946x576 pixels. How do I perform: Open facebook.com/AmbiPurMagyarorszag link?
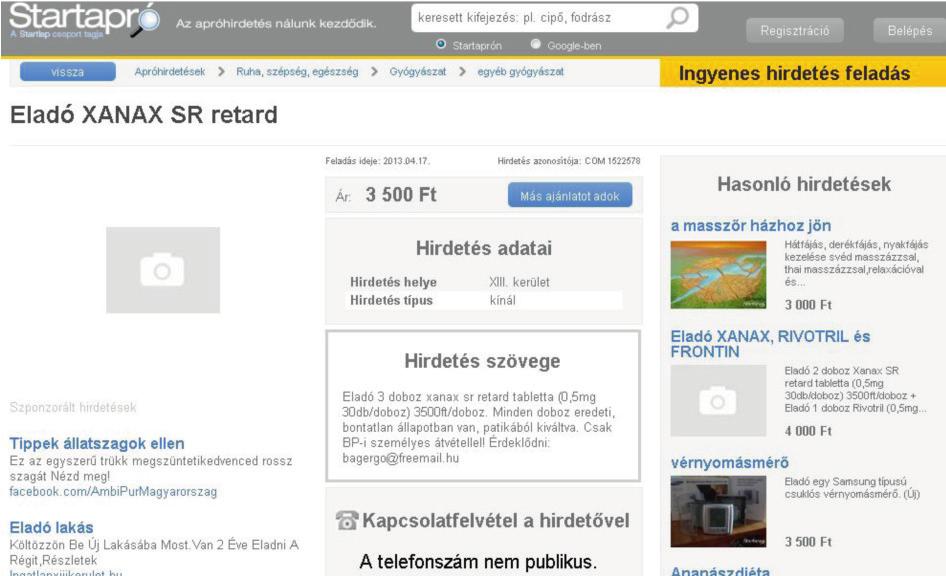point(113,492)
